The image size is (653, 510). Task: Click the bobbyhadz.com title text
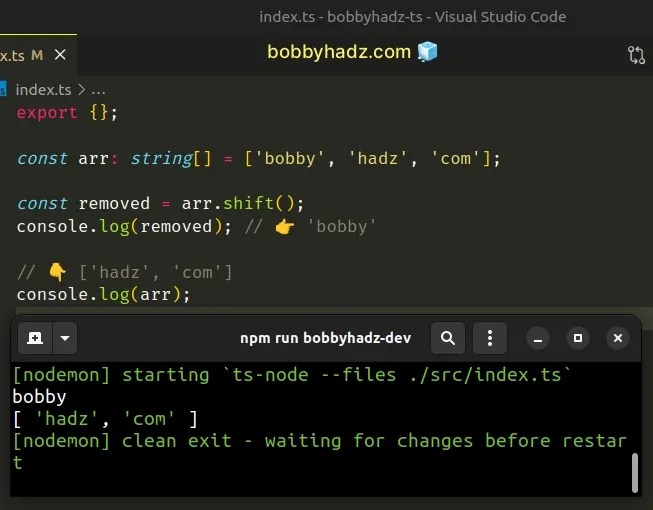click(x=339, y=52)
